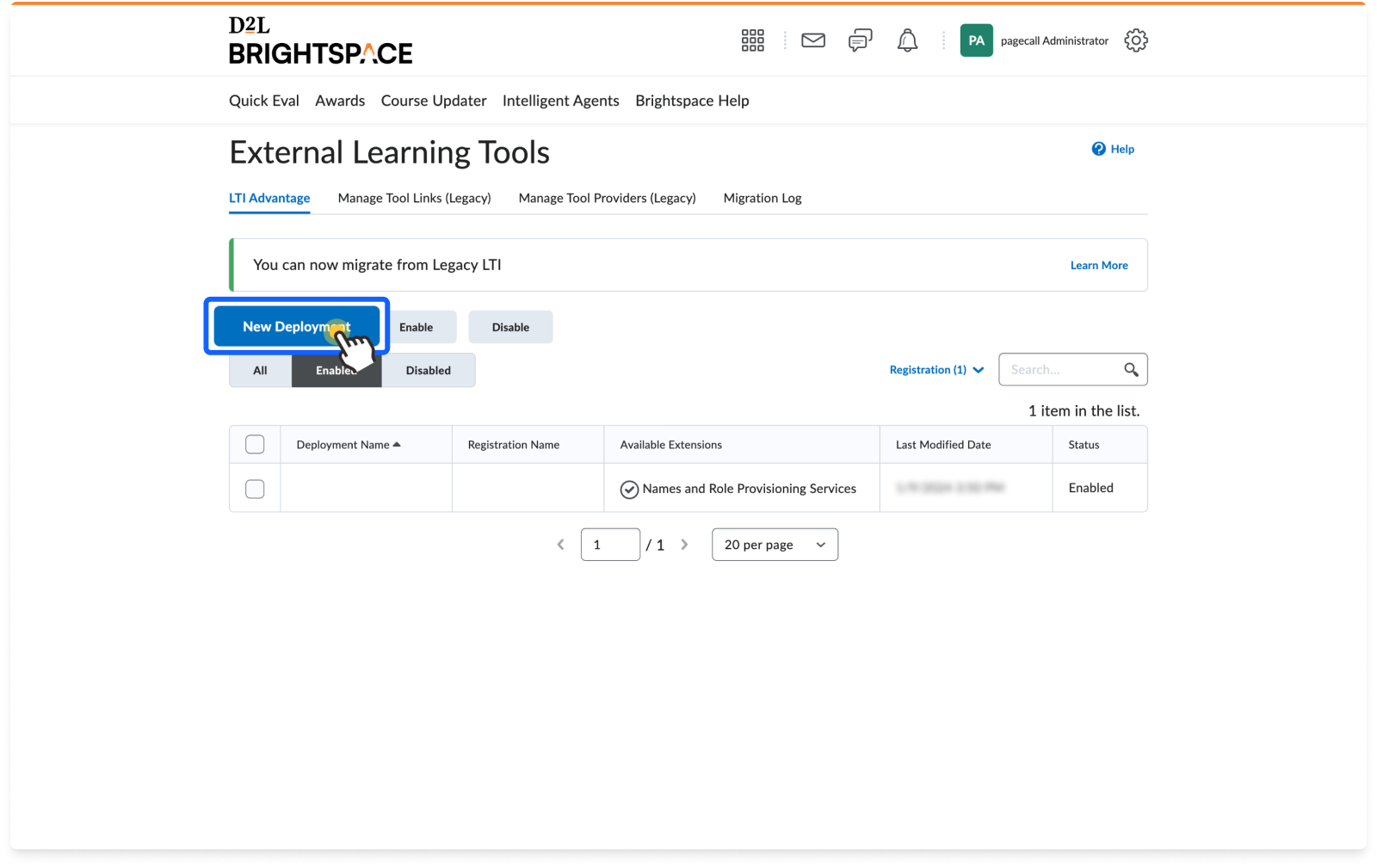1377x868 pixels.
Task: Go to previous page with left chevron
Action: coord(560,545)
